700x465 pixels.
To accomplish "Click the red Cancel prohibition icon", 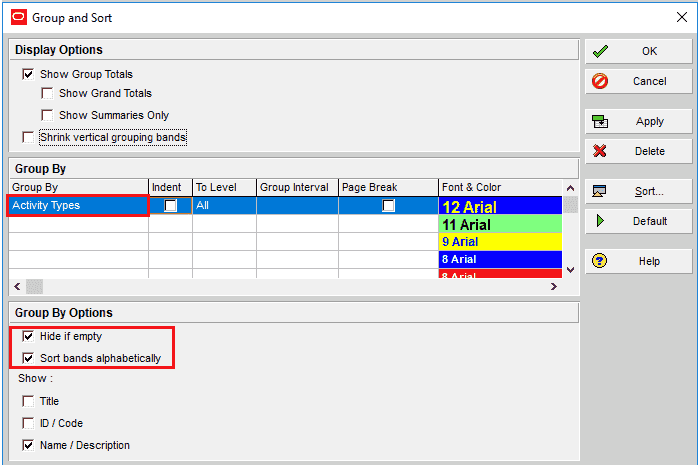I will coord(600,81).
